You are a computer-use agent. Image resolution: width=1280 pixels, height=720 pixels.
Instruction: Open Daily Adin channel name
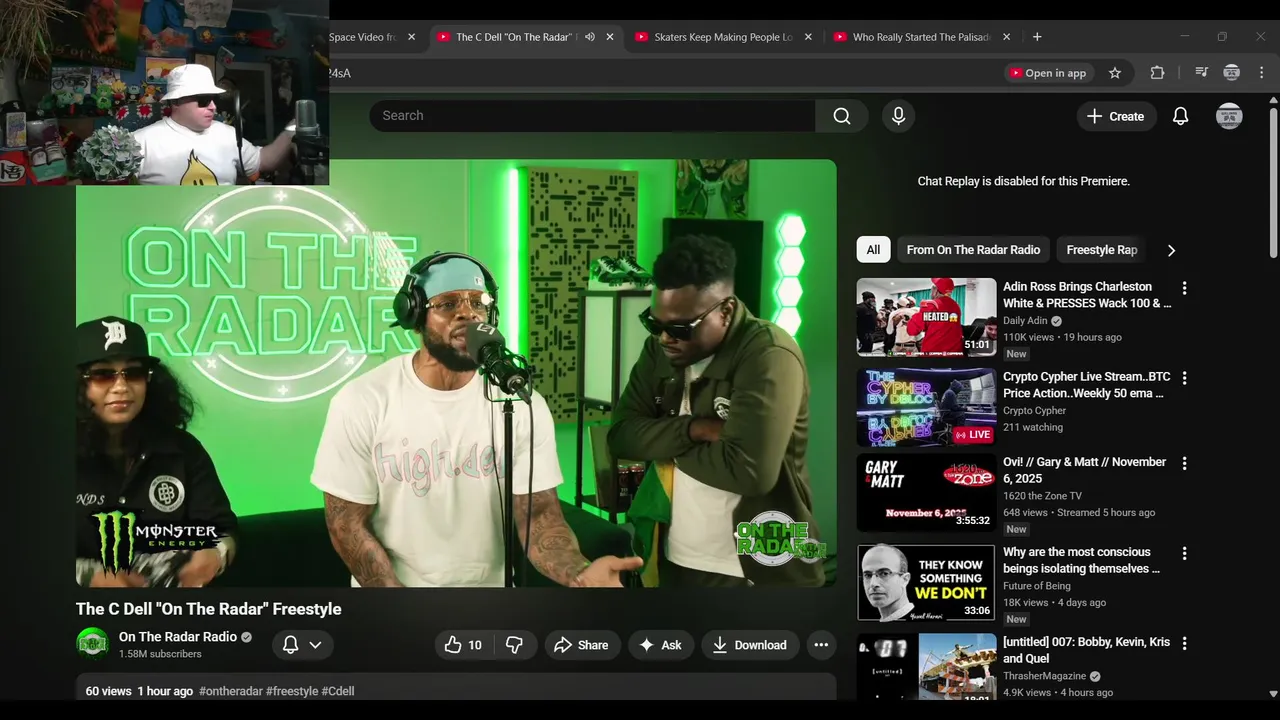coord(1025,321)
